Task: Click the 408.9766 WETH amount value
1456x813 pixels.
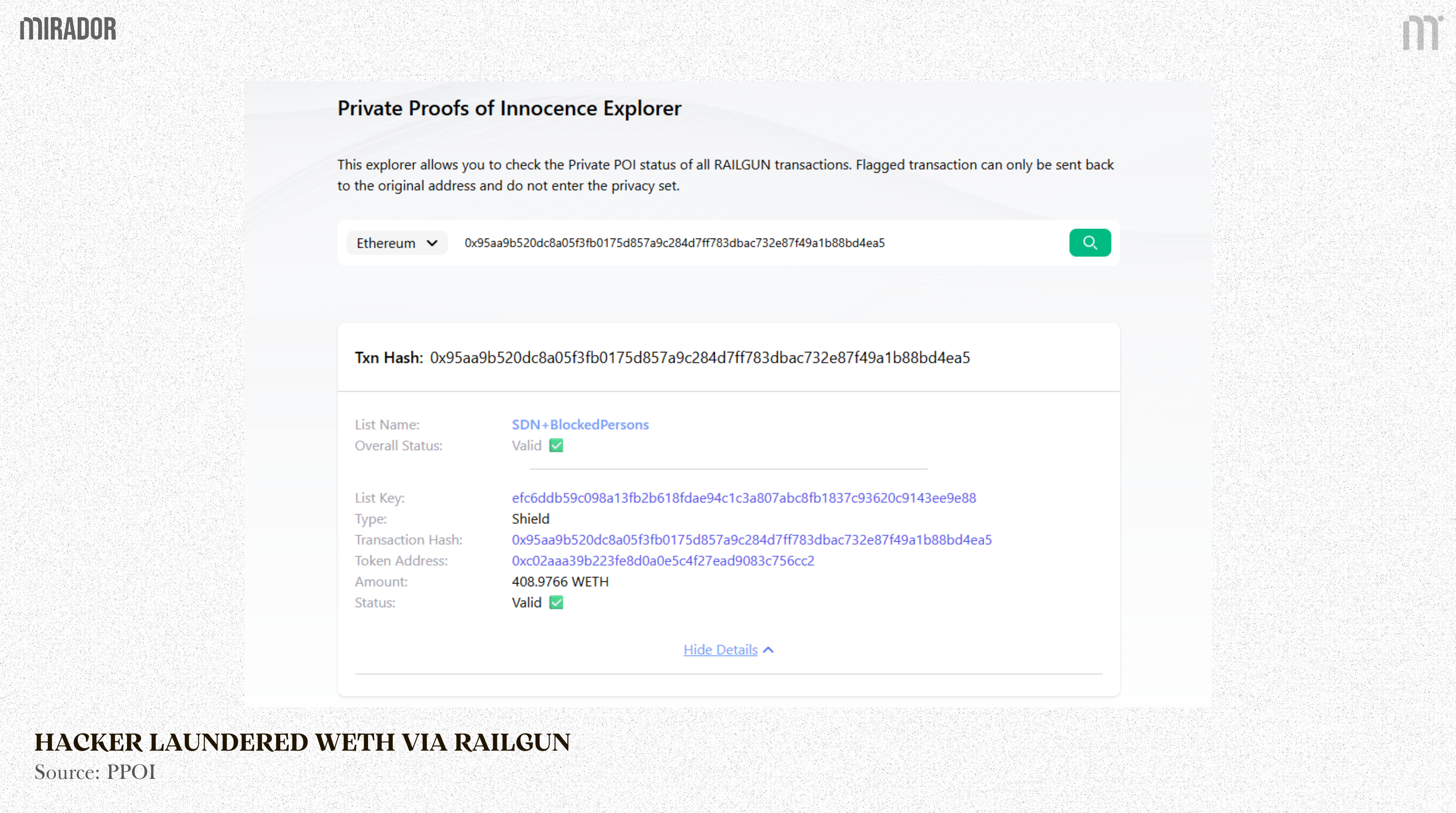Action: click(x=560, y=582)
